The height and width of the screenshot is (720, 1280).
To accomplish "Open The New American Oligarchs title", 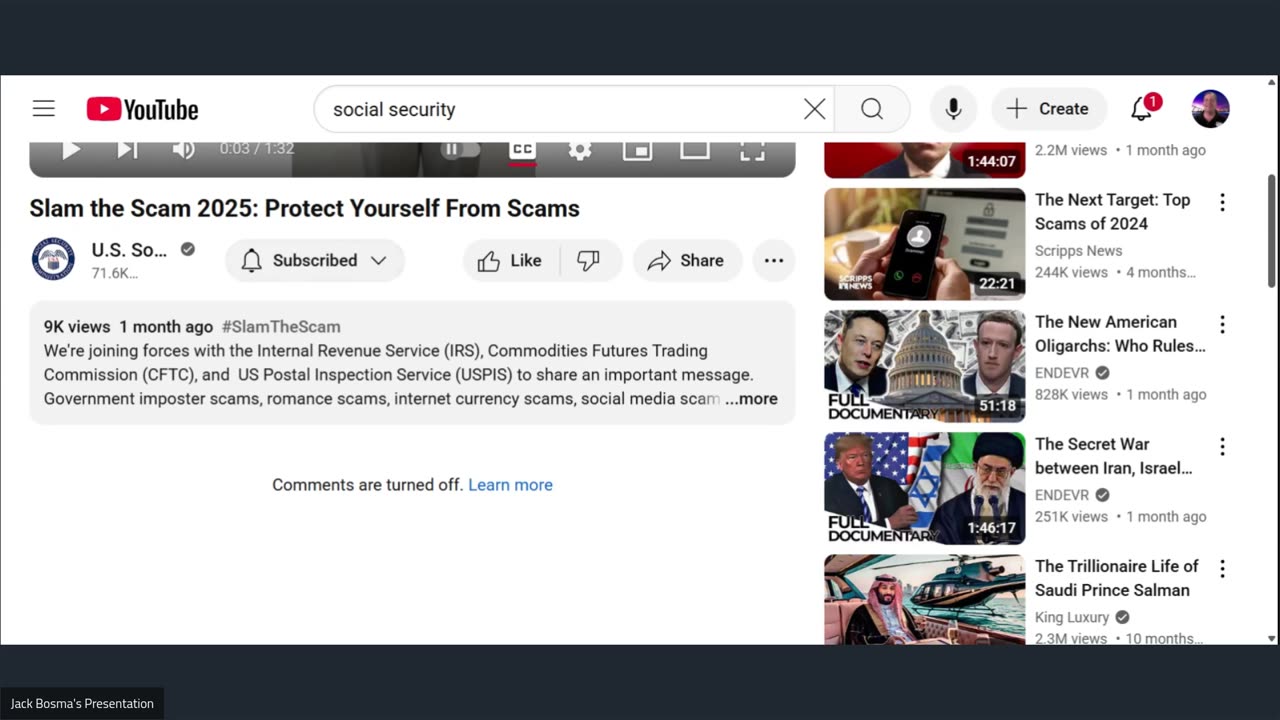I will click(1120, 334).
